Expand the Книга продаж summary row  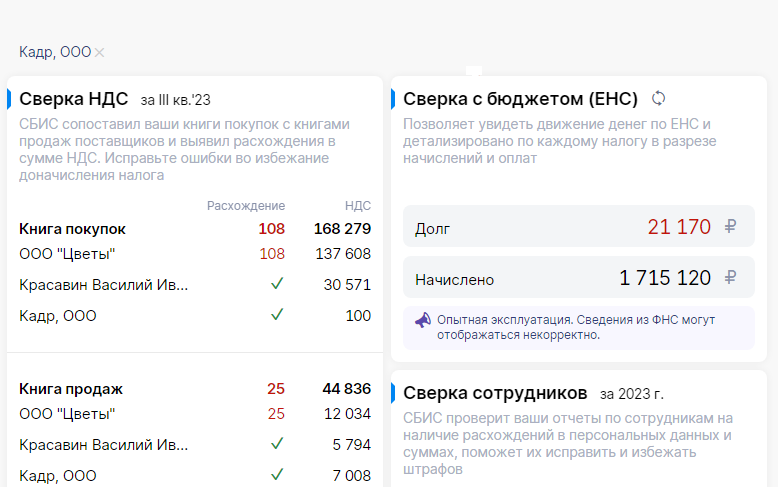pyautogui.click(x=71, y=389)
